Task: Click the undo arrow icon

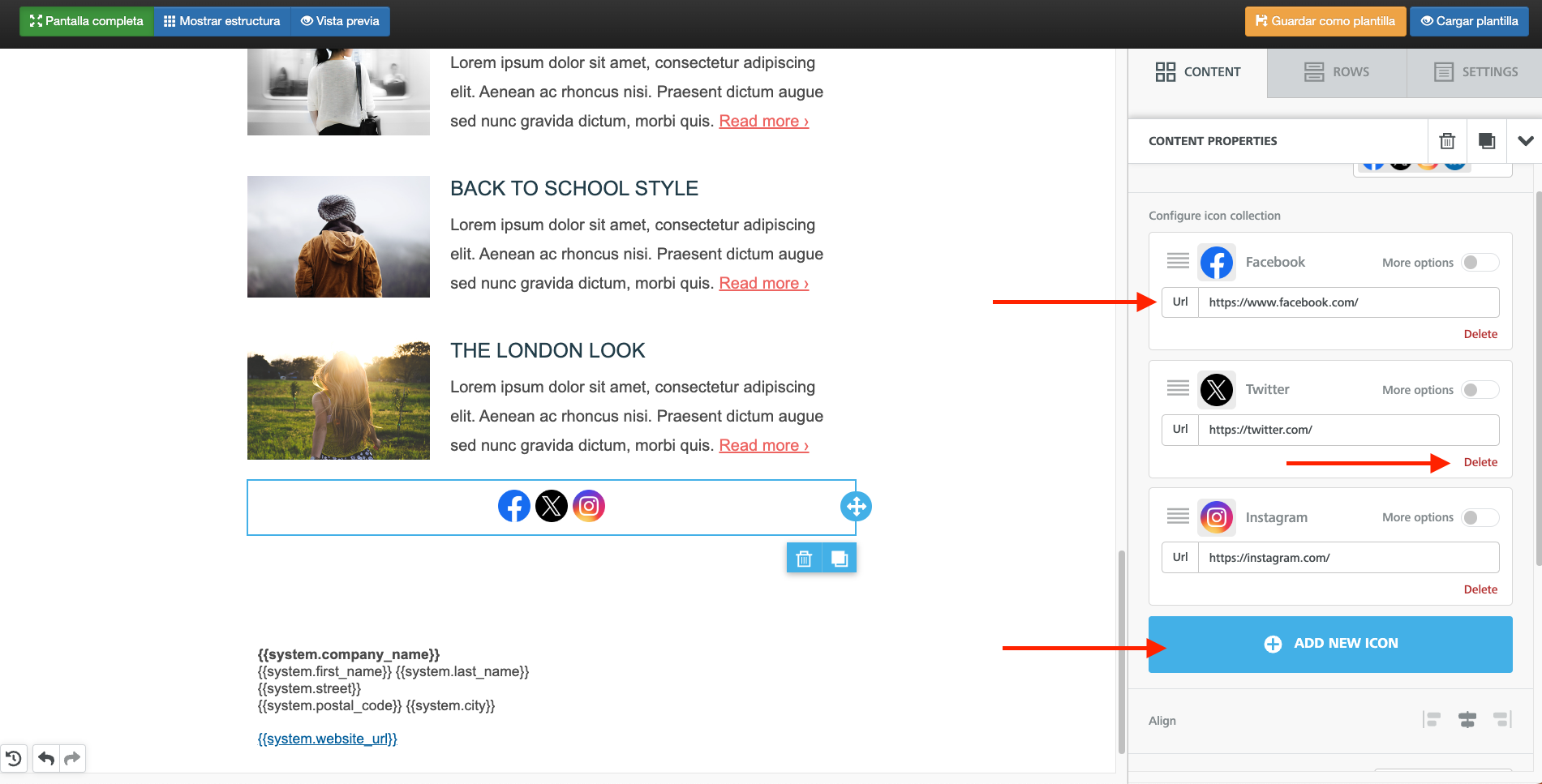Action: tap(46, 759)
